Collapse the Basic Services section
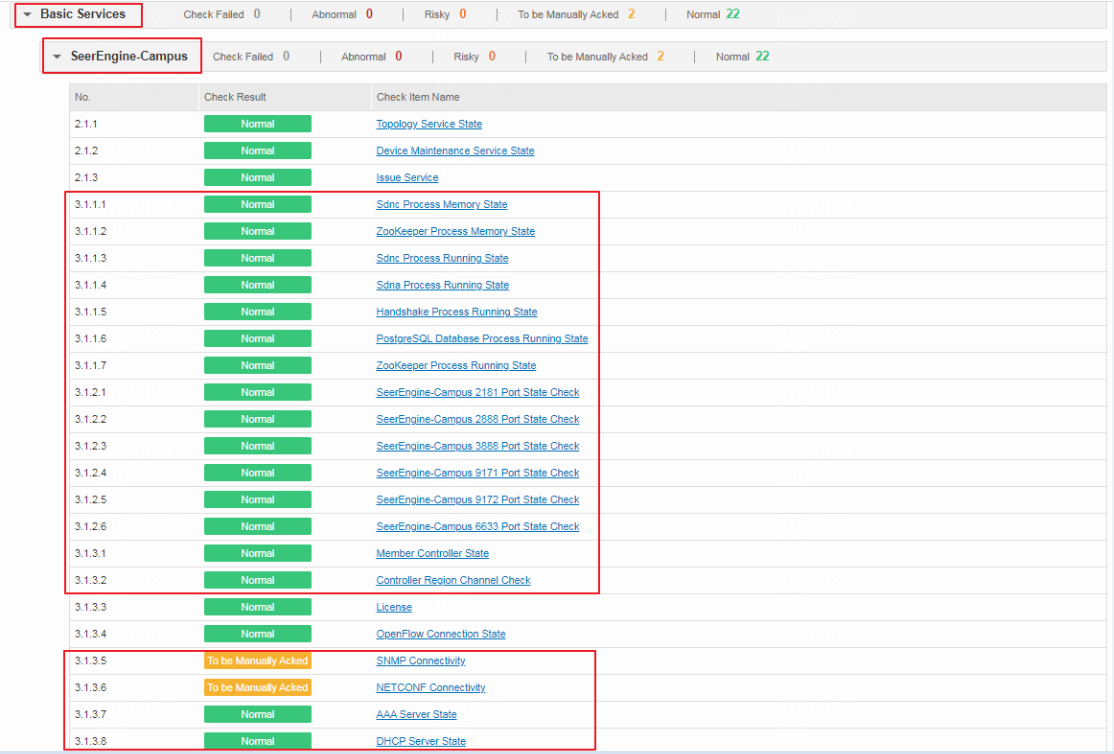1114x754 pixels. (x=28, y=14)
